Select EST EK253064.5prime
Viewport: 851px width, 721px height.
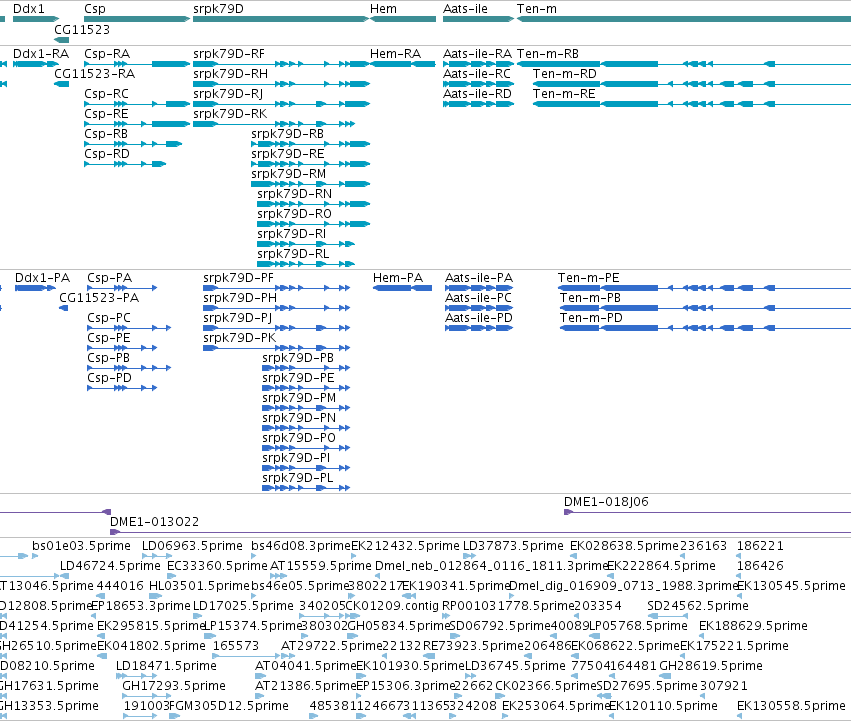tap(555, 706)
